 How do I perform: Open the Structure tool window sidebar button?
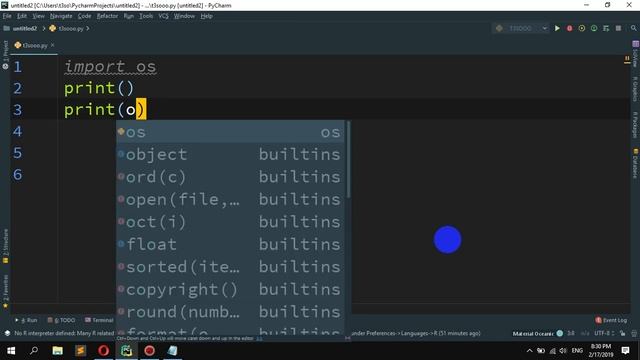[x=5, y=246]
